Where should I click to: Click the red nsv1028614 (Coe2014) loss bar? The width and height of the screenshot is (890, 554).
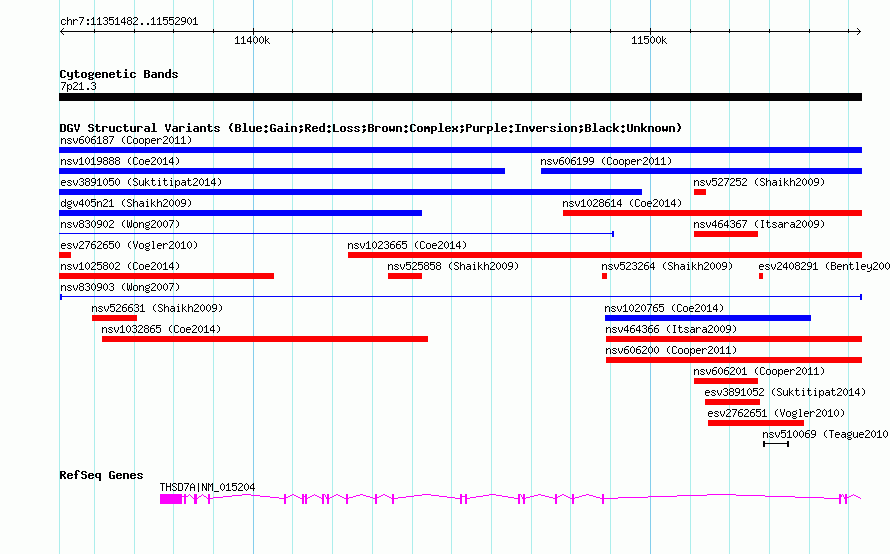point(712,213)
